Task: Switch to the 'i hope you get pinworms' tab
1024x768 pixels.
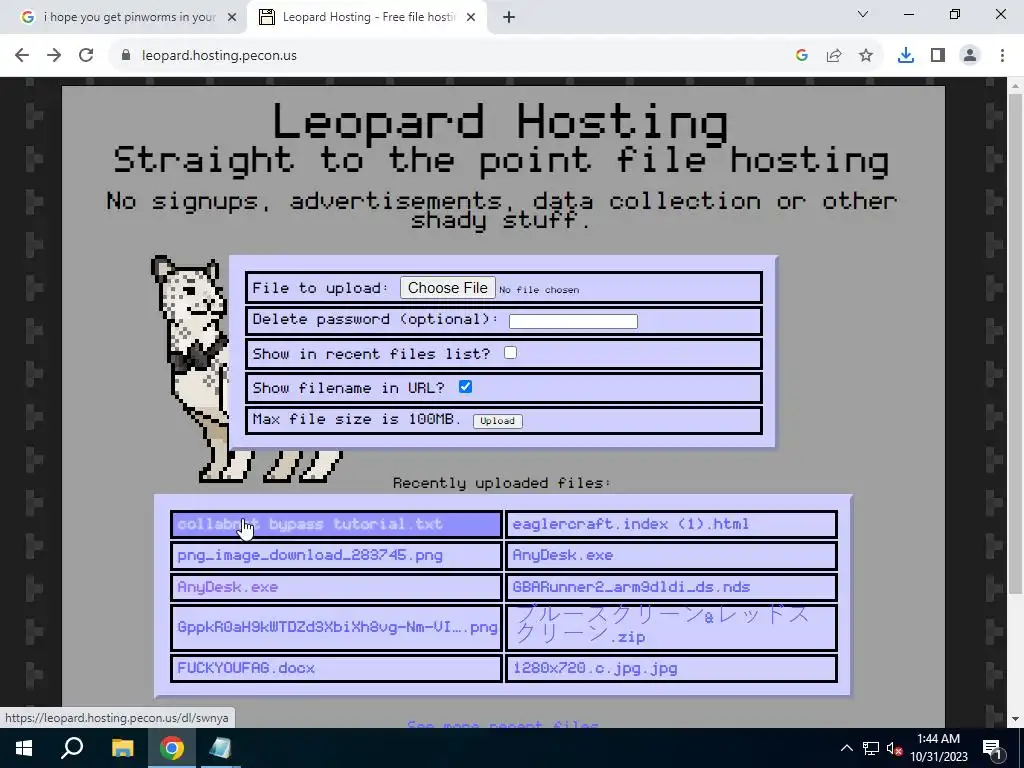Action: [124, 18]
